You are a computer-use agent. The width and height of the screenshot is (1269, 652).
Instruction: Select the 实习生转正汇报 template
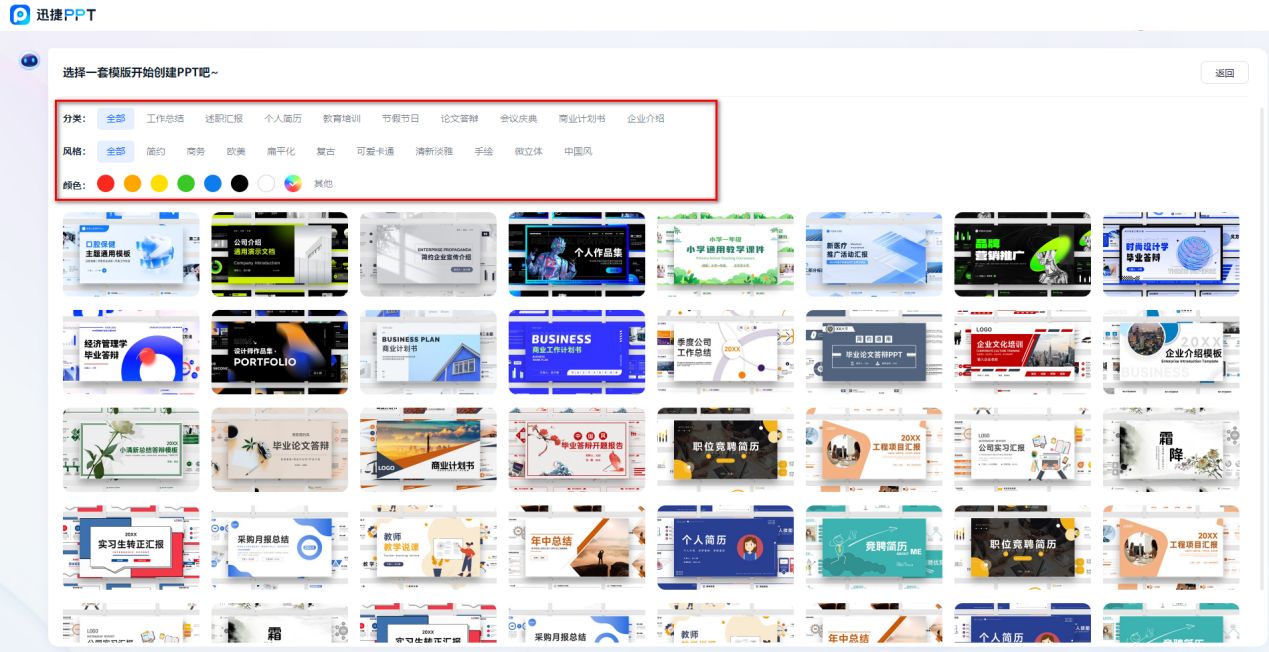(x=131, y=547)
